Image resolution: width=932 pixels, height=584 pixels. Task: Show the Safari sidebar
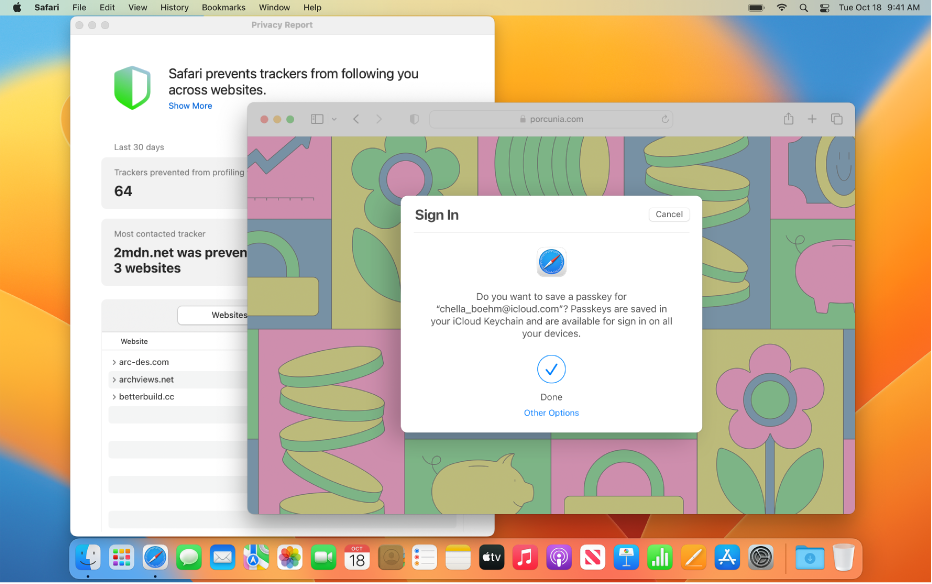(317, 118)
